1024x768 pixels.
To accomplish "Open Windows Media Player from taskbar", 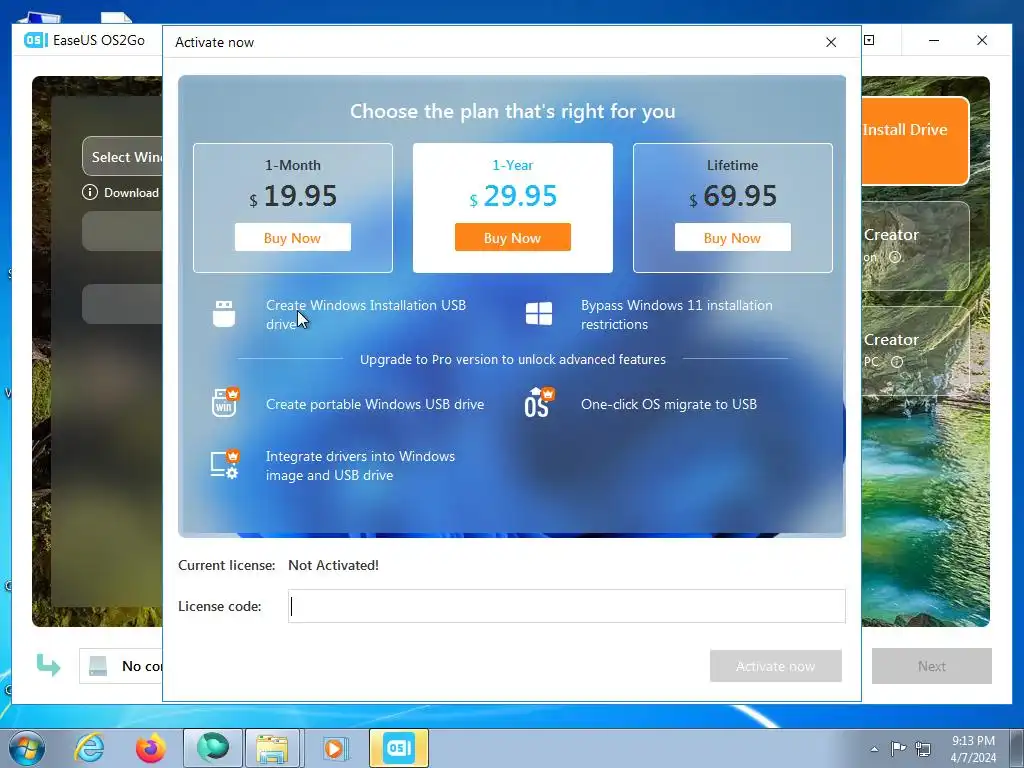I will [x=335, y=748].
